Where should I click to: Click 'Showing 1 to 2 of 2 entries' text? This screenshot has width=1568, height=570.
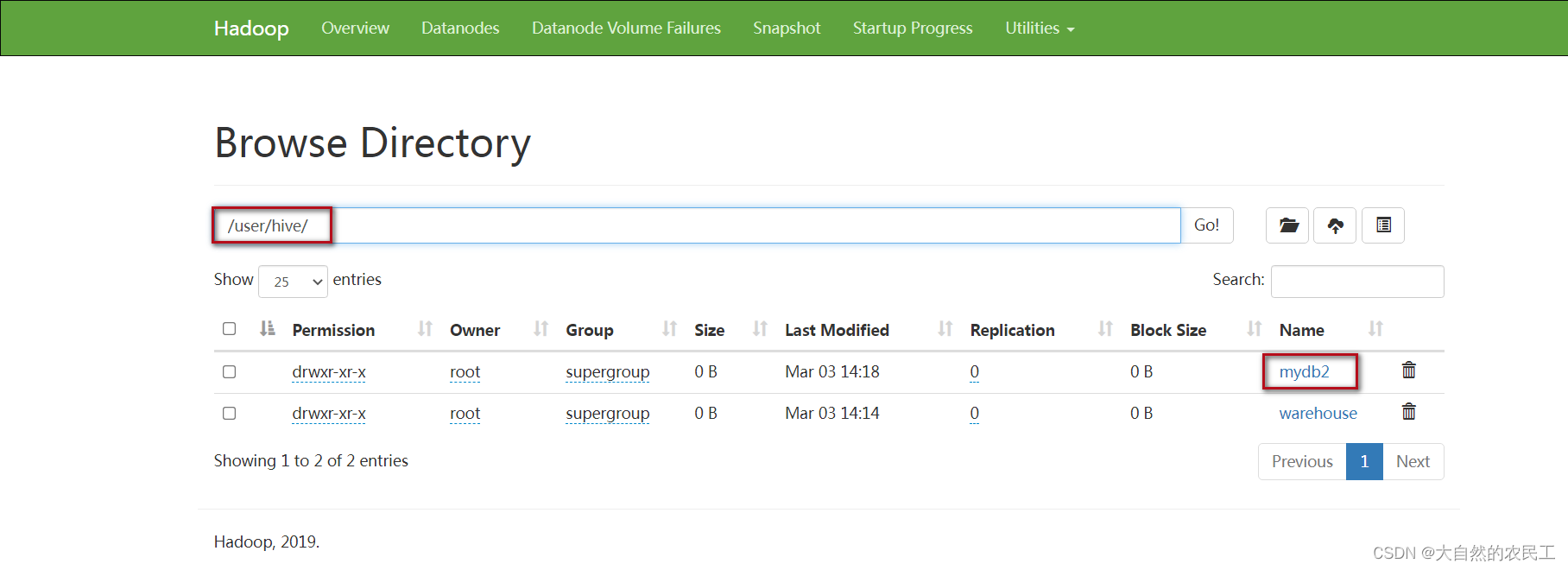click(311, 460)
